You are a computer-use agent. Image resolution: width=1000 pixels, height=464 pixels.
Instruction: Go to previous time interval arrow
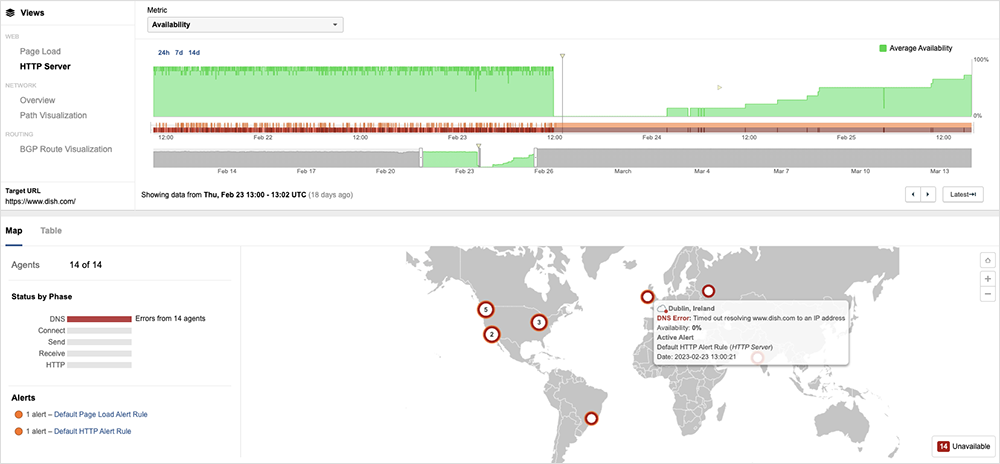912,194
